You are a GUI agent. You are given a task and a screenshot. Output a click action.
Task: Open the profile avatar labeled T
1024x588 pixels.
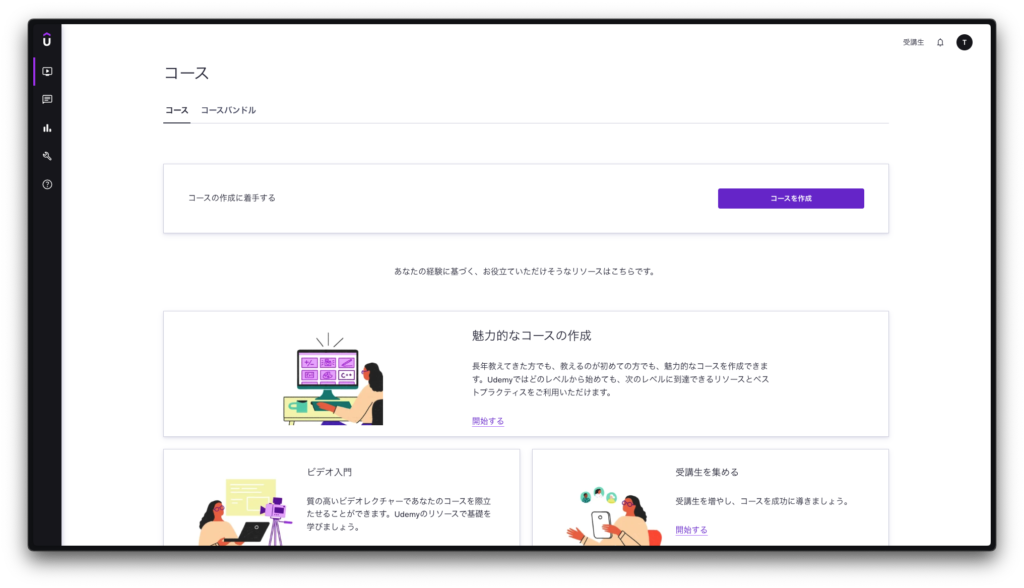click(964, 42)
